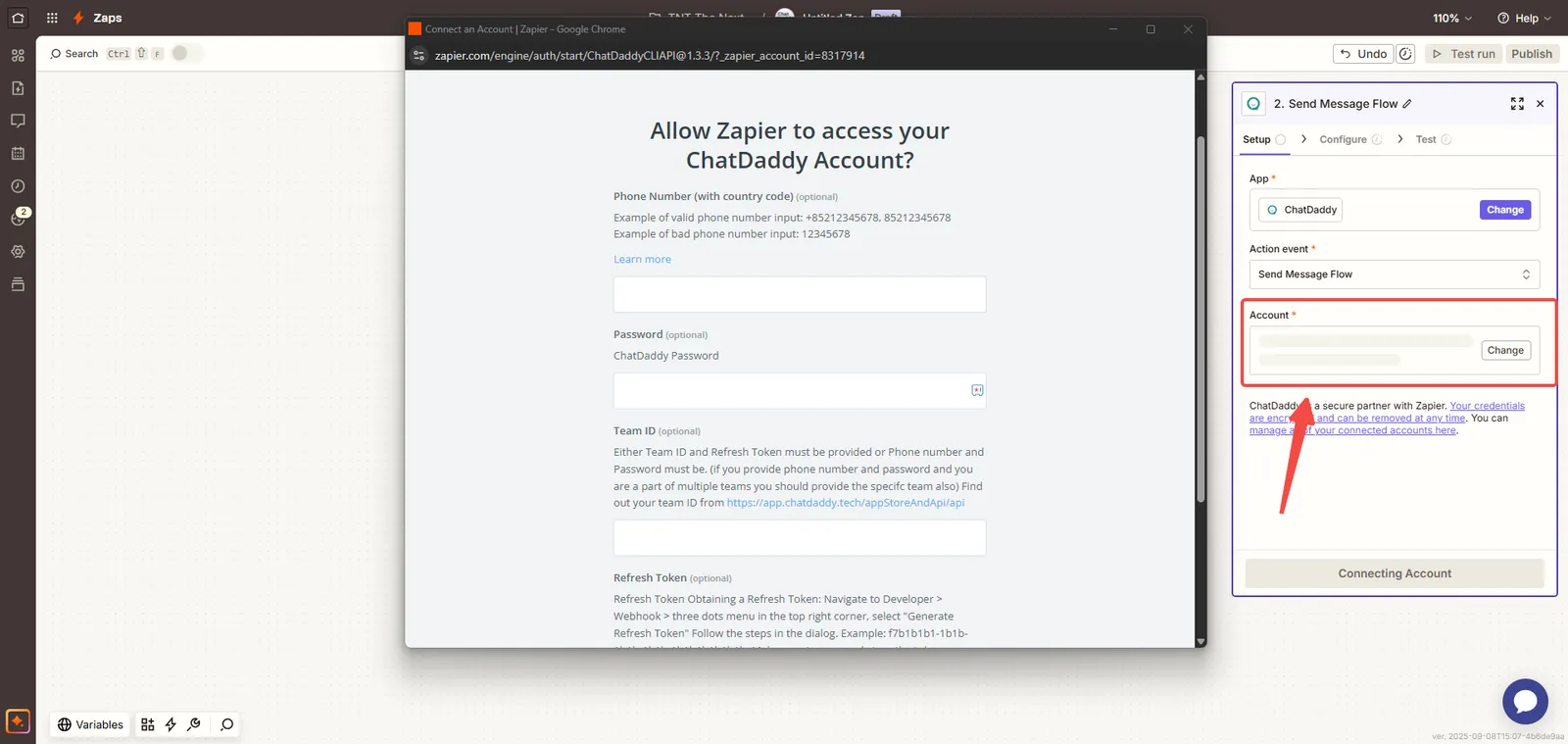1568x744 pixels.
Task: Click the pencil icon to rename the step
Action: 1407,104
